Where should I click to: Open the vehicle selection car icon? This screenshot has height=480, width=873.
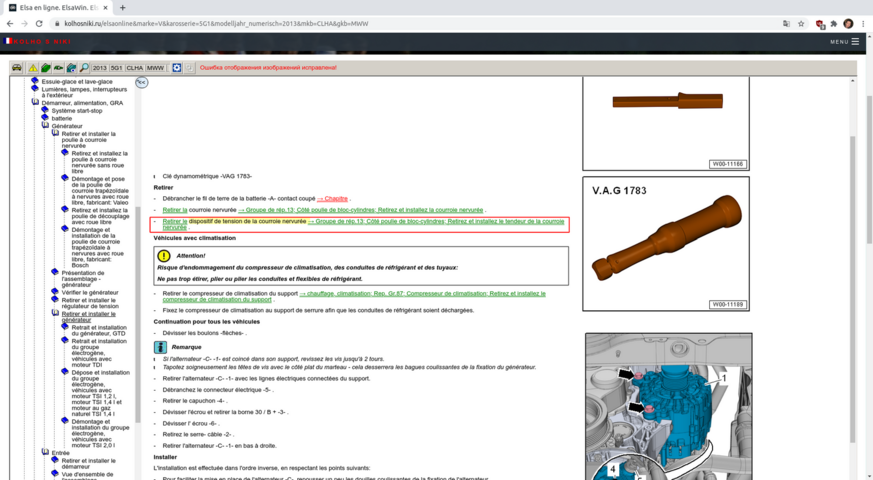click(17, 67)
